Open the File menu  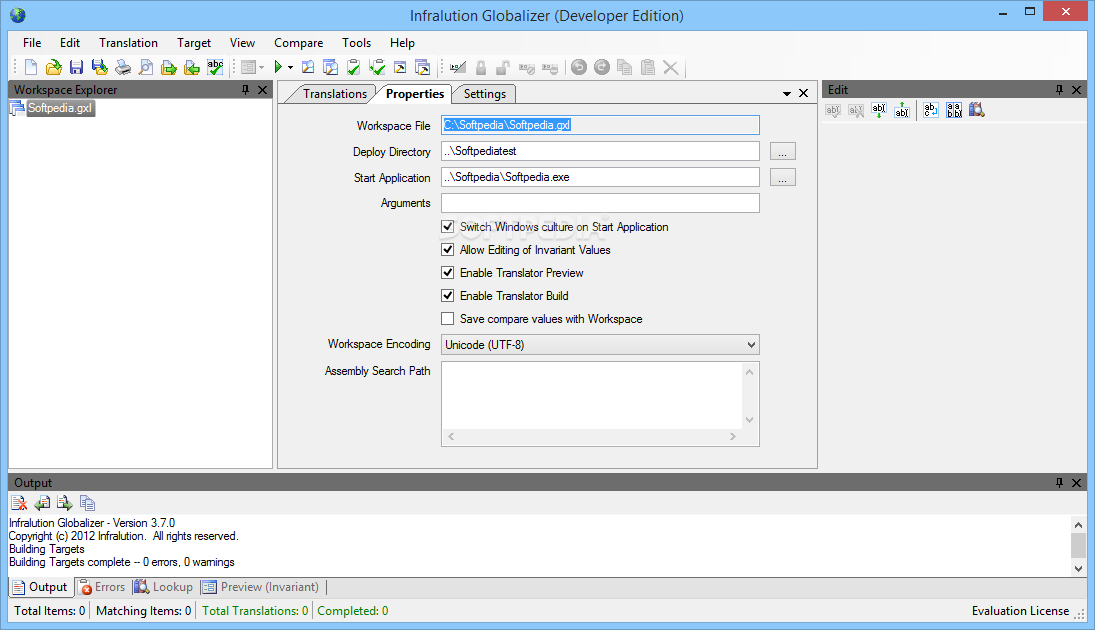32,43
